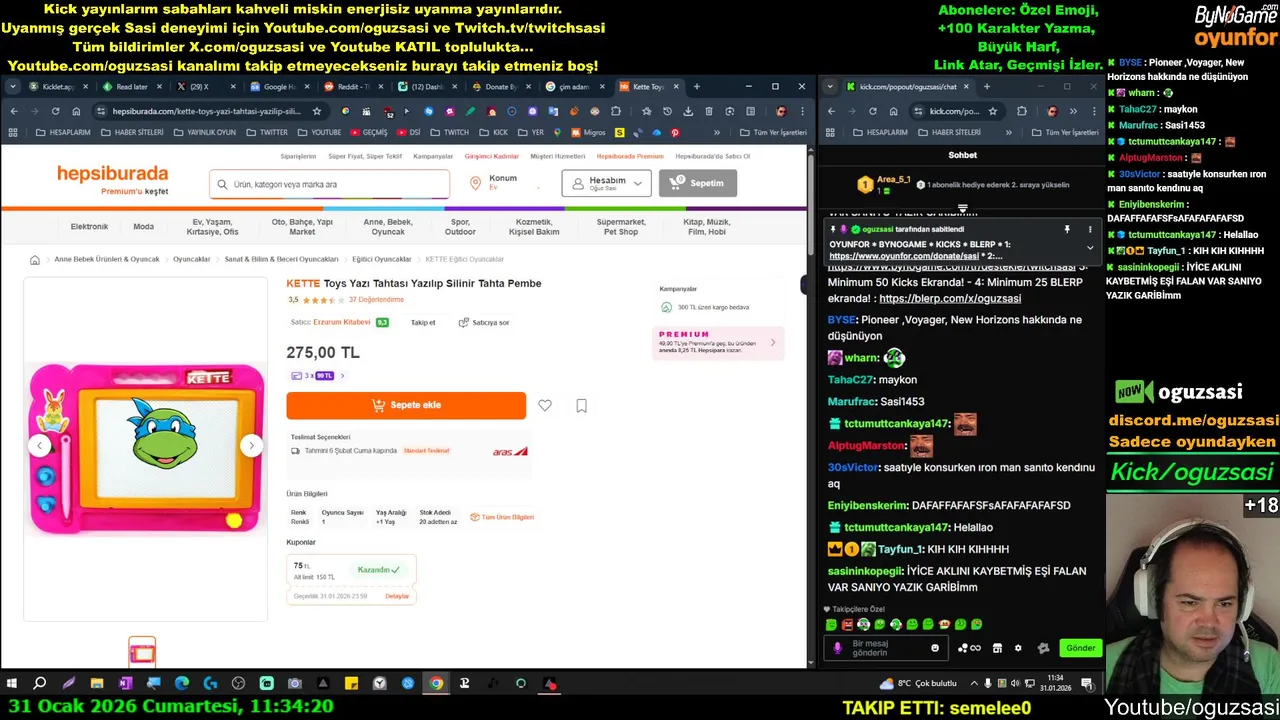Open the Konum location pin
Image resolution: width=1280 pixels, height=720 pixels.
(x=475, y=183)
